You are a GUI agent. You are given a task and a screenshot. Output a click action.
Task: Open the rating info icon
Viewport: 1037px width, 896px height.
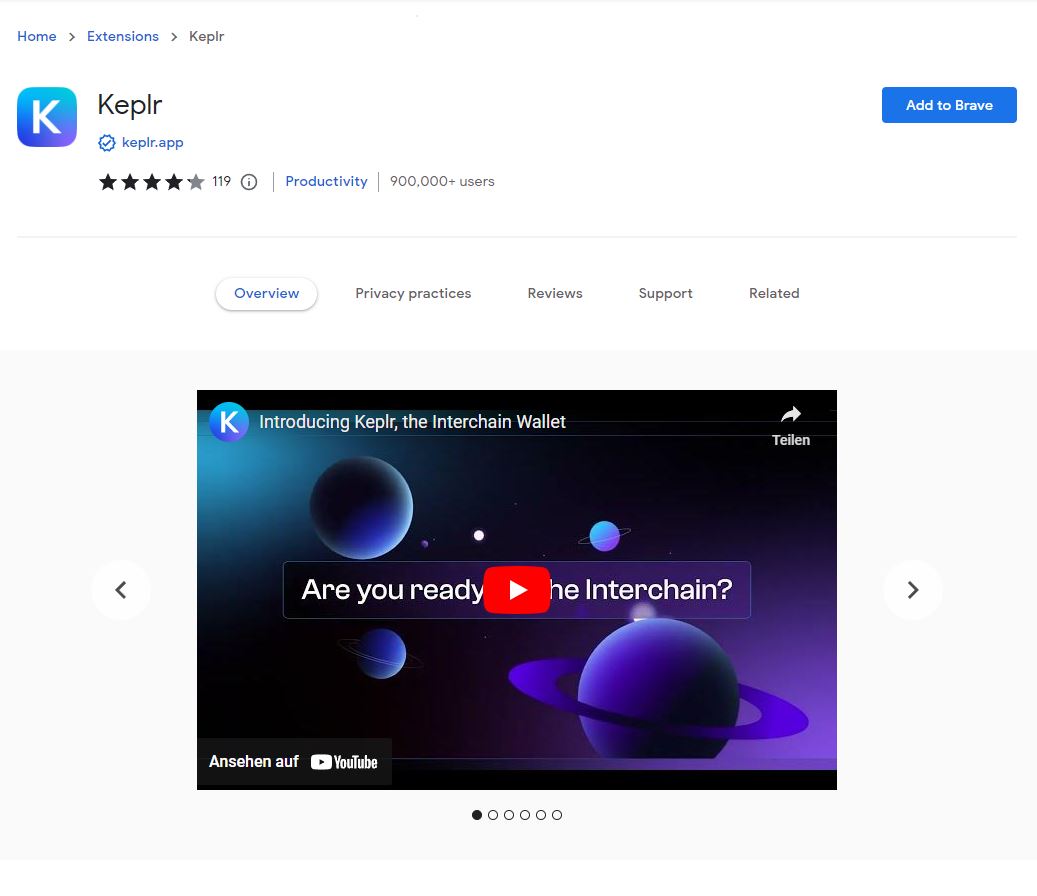[x=249, y=182]
